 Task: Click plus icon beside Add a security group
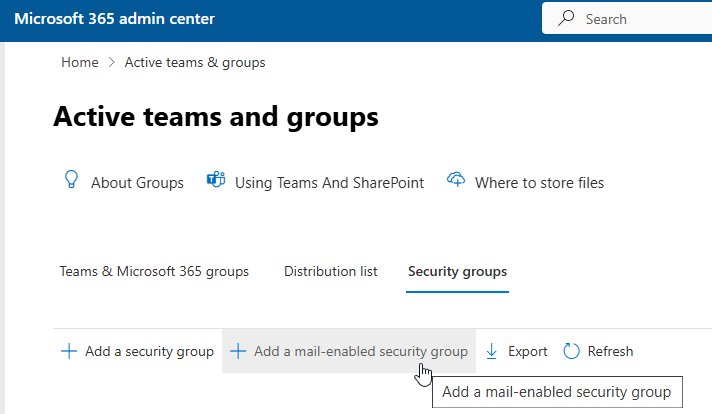(69, 351)
